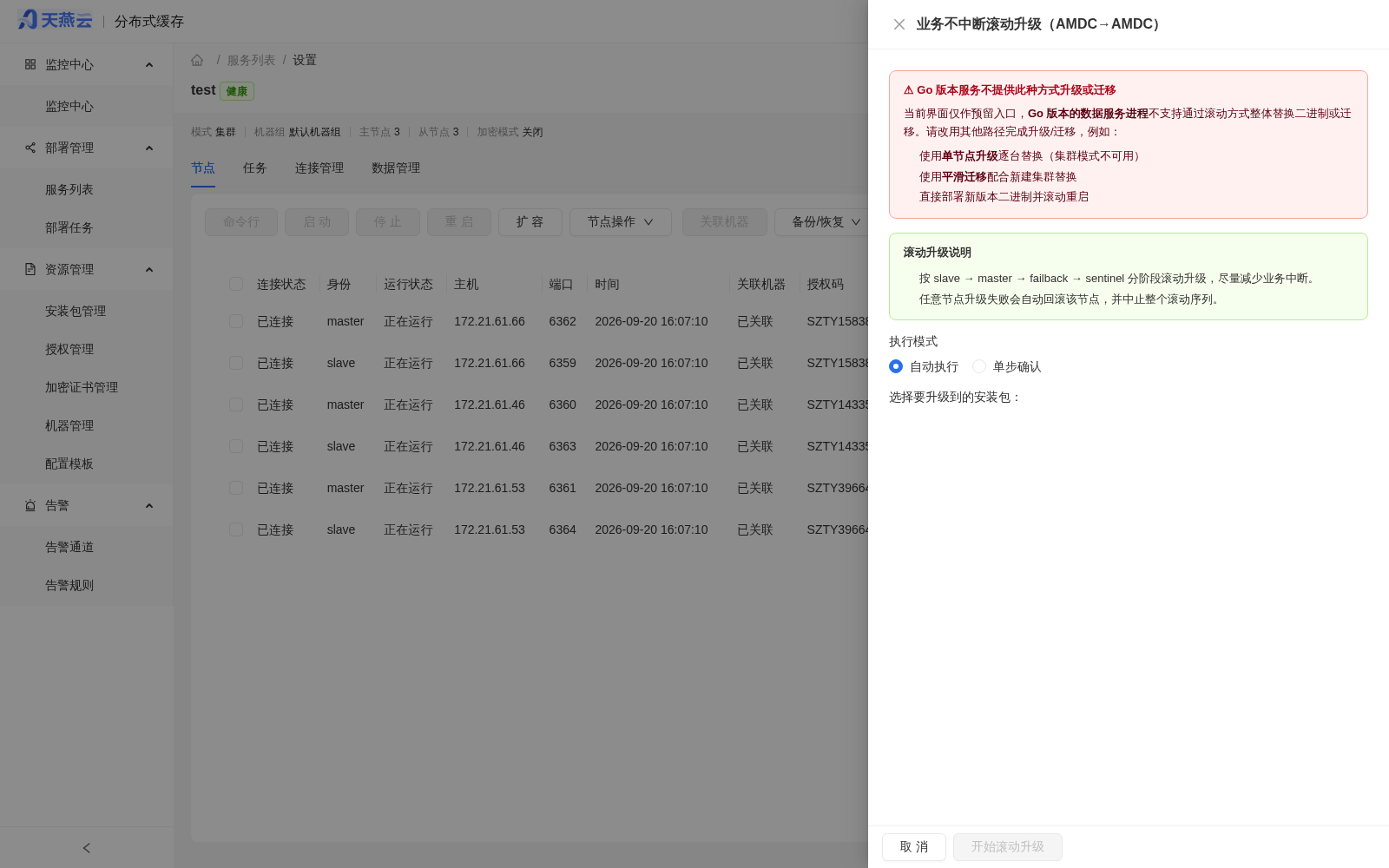1389x868 pixels.
Task: Close the rolling upgrade drawer
Action: 899,24
